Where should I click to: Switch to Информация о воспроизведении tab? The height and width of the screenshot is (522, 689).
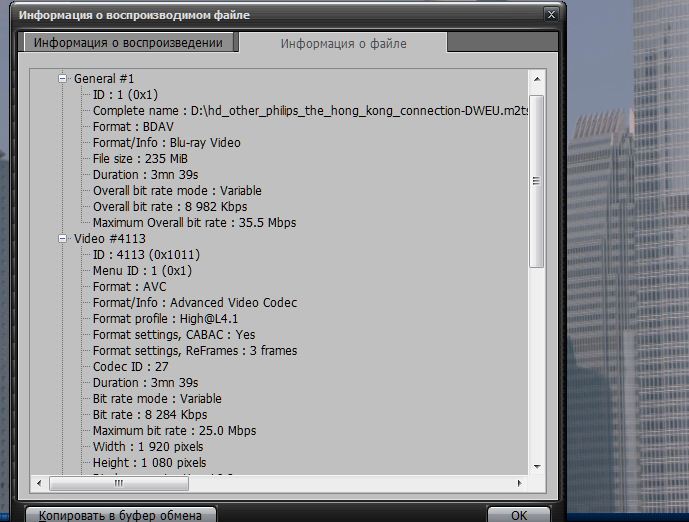[x=128, y=43]
